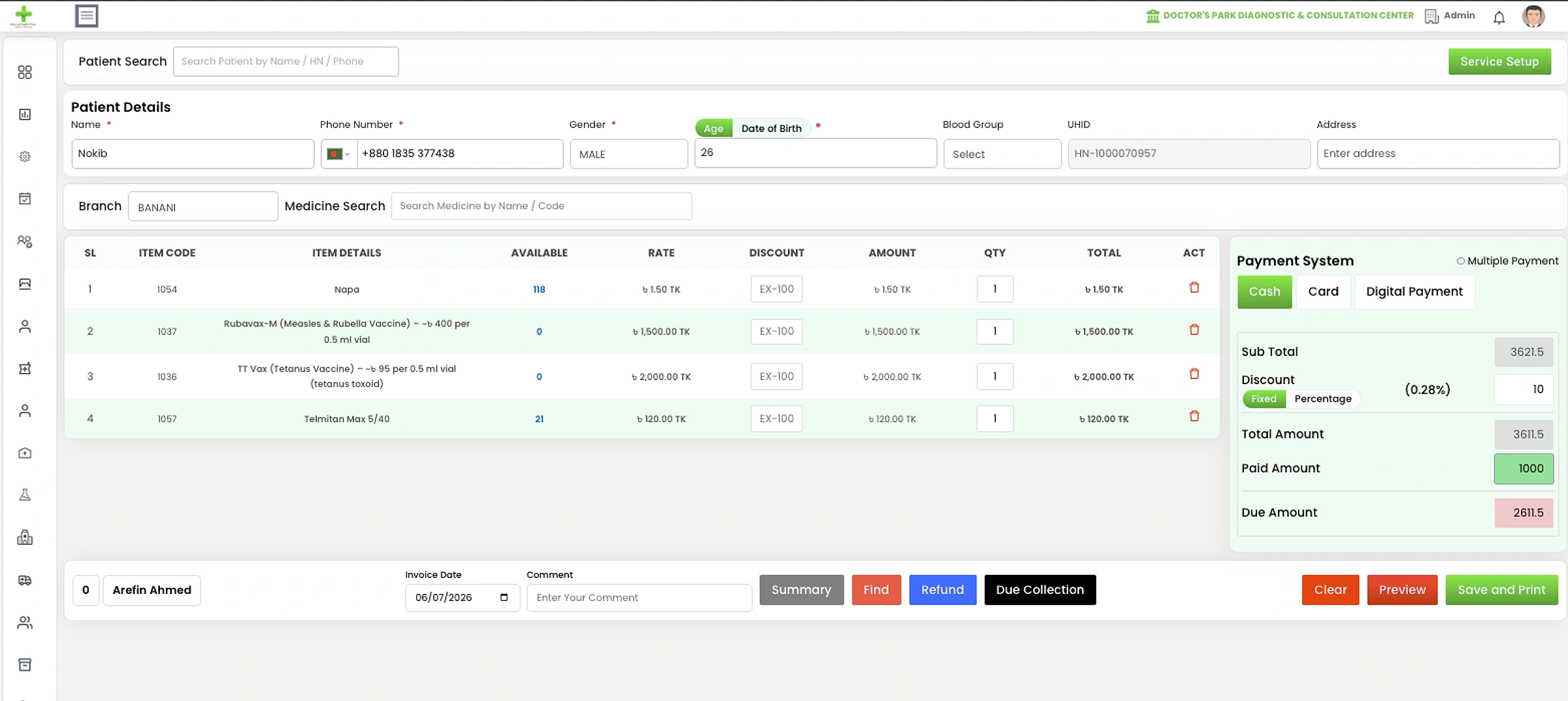Click the Age field showing 26
Image resolution: width=1568 pixels, height=701 pixels.
pyautogui.click(x=815, y=153)
